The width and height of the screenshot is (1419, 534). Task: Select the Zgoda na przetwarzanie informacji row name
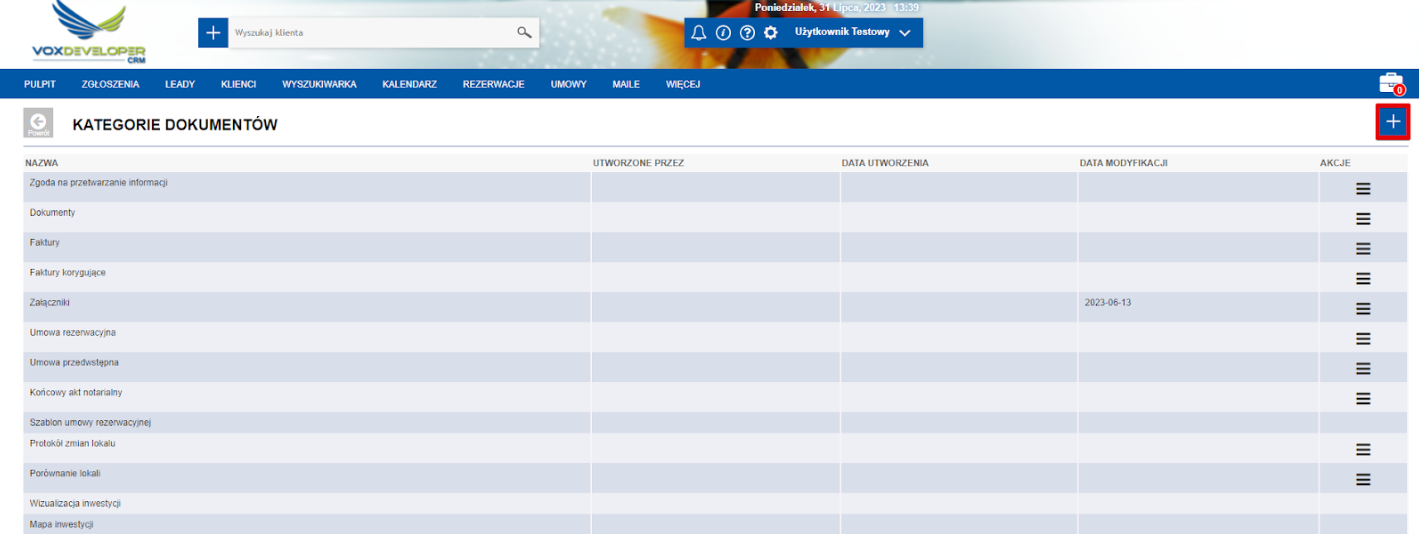(98, 183)
